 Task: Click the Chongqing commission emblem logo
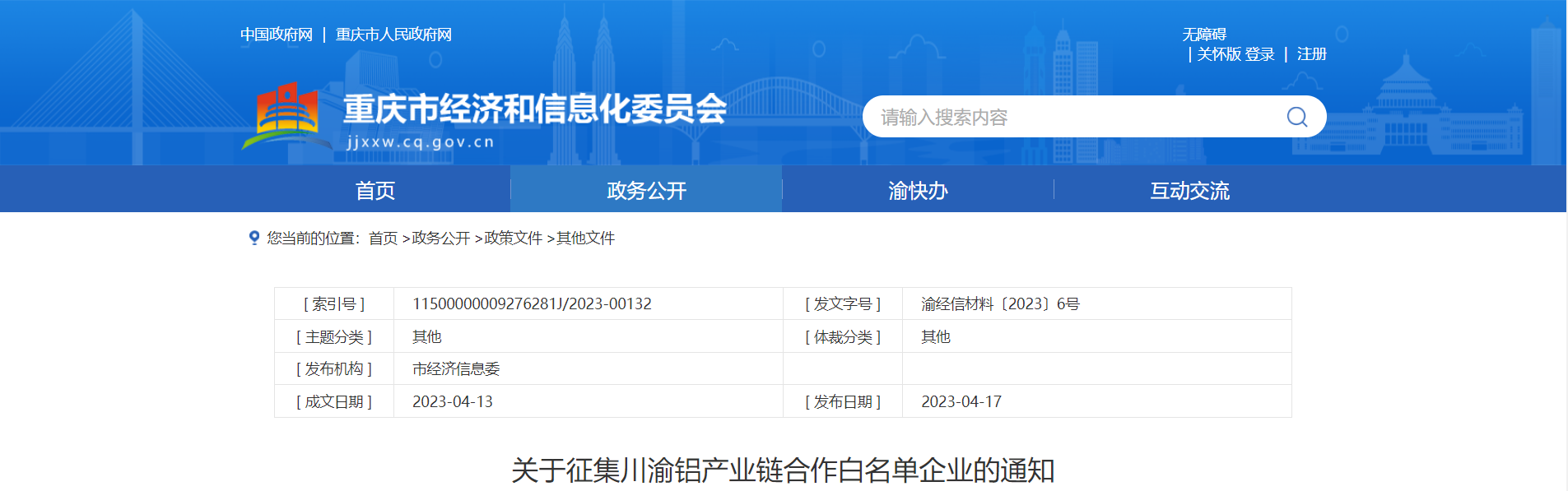pyautogui.click(x=285, y=115)
